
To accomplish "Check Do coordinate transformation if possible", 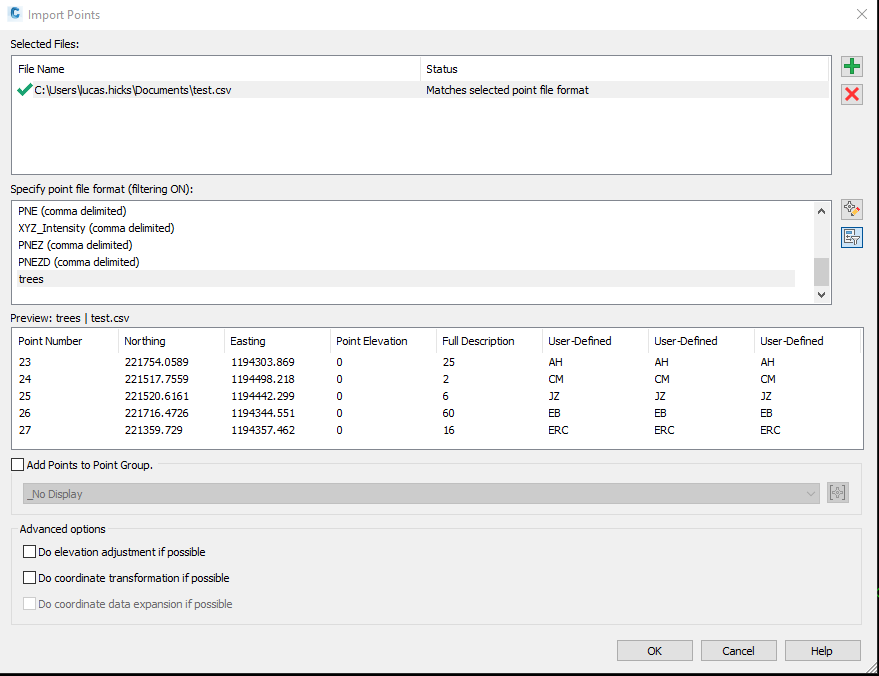I will click(30, 577).
